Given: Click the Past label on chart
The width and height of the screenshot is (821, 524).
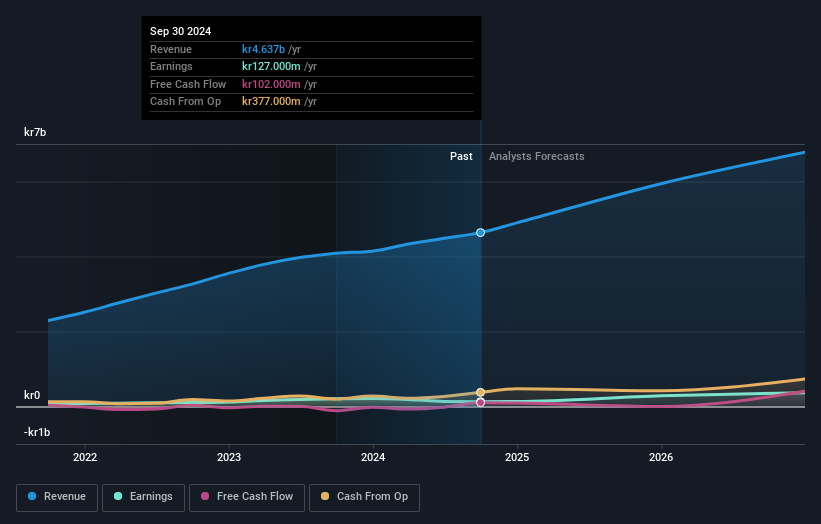Looking at the screenshot, I should 461,156.
